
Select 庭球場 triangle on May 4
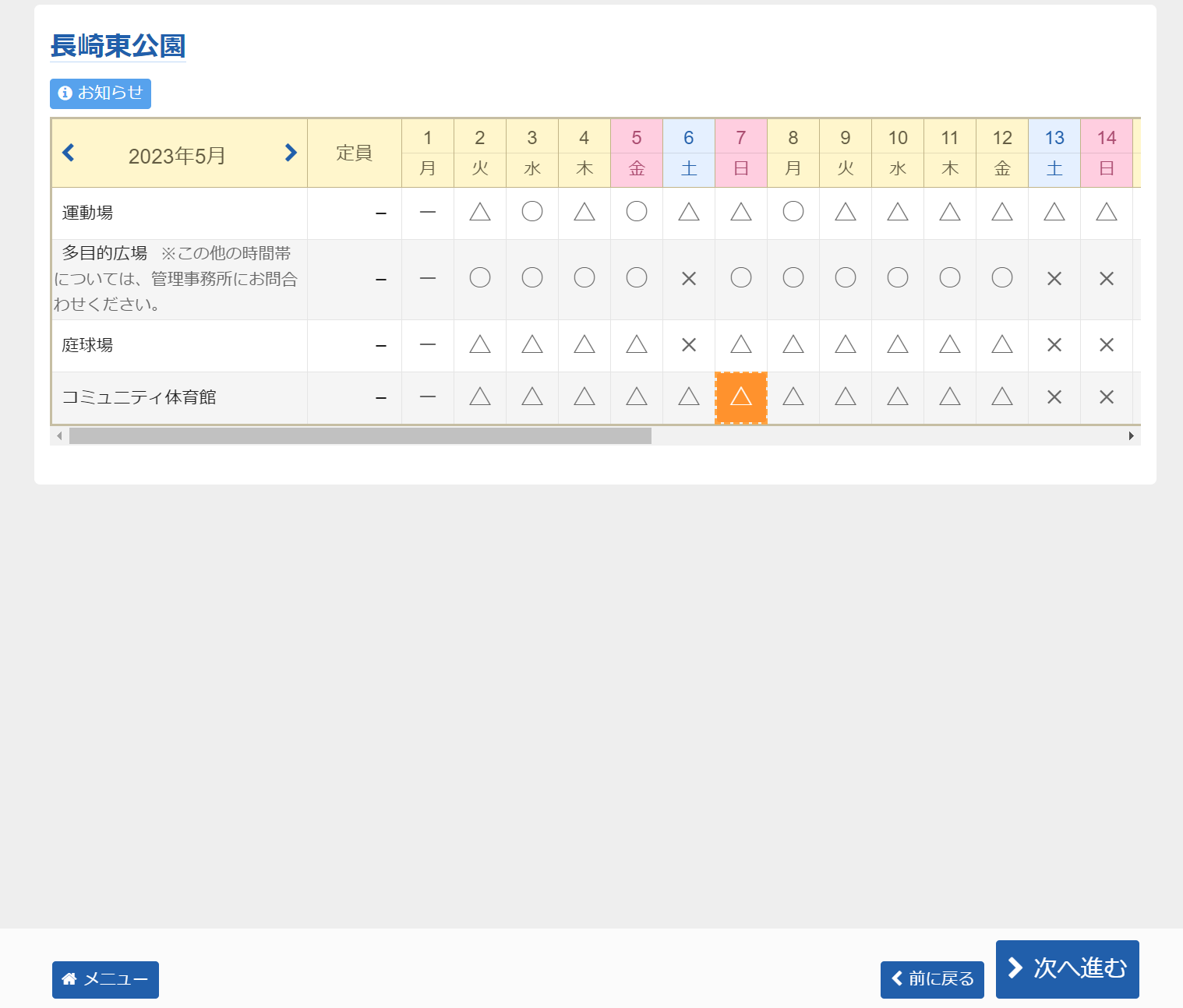(584, 344)
